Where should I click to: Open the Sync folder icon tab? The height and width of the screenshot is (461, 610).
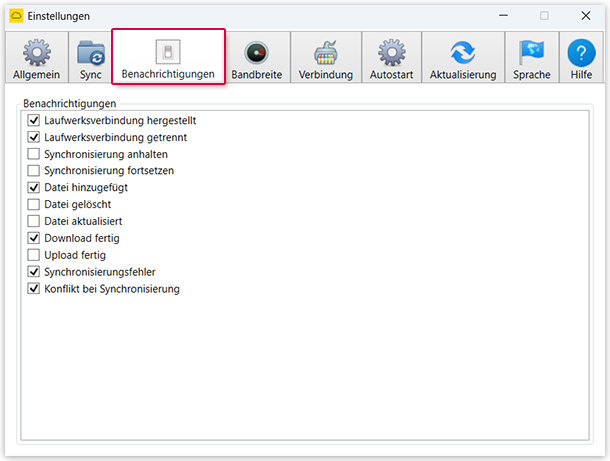pyautogui.click(x=91, y=53)
